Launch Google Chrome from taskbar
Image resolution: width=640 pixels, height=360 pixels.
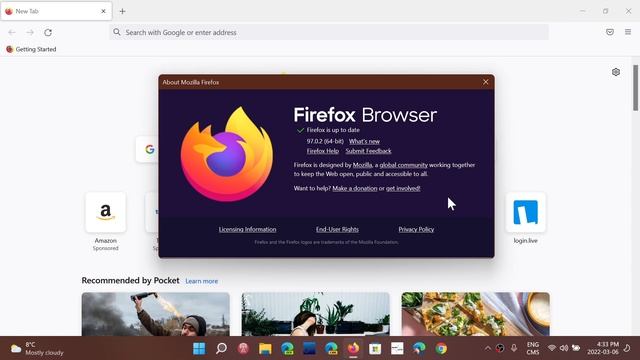click(x=441, y=349)
